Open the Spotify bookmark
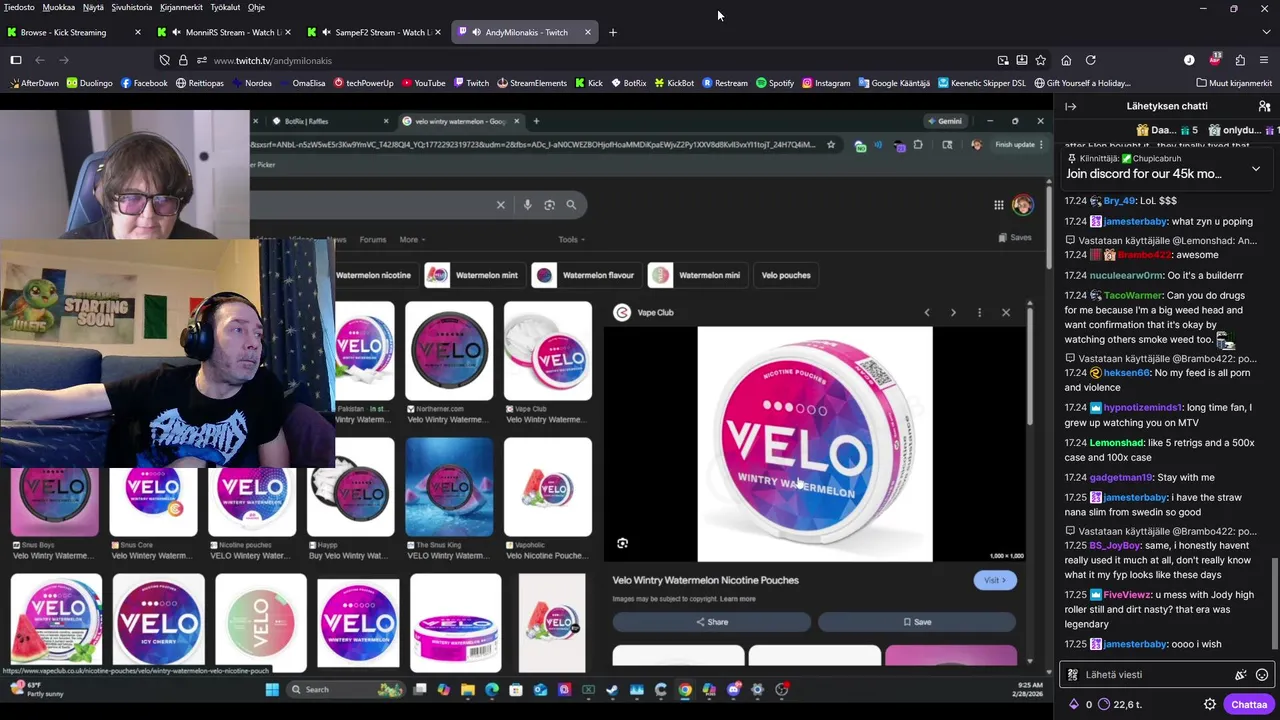Image resolution: width=1280 pixels, height=720 pixels. (774, 83)
